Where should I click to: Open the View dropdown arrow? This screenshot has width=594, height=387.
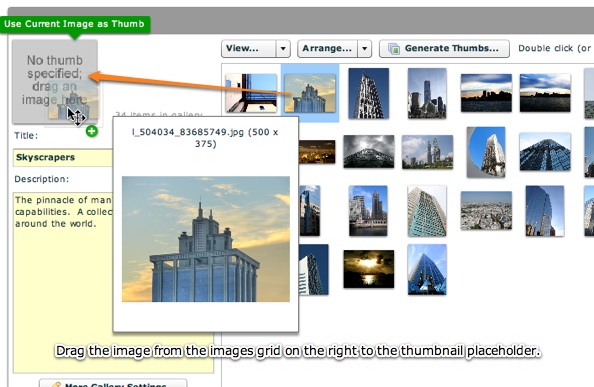(283, 49)
